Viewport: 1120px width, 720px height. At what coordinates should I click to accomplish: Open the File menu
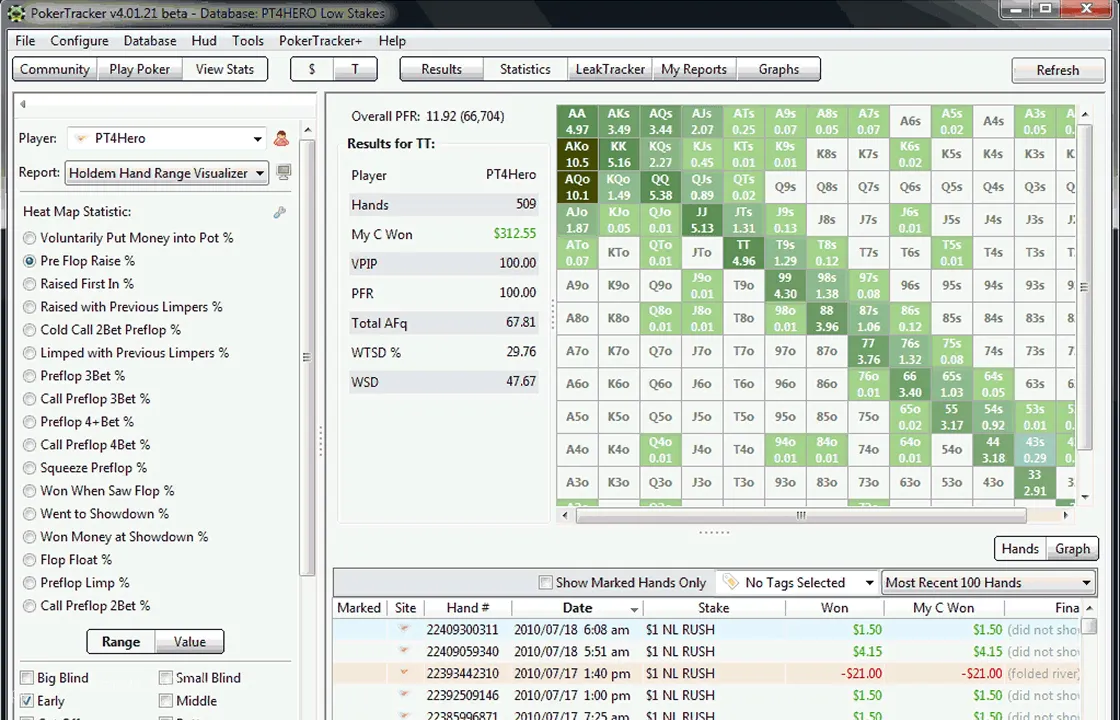point(25,41)
